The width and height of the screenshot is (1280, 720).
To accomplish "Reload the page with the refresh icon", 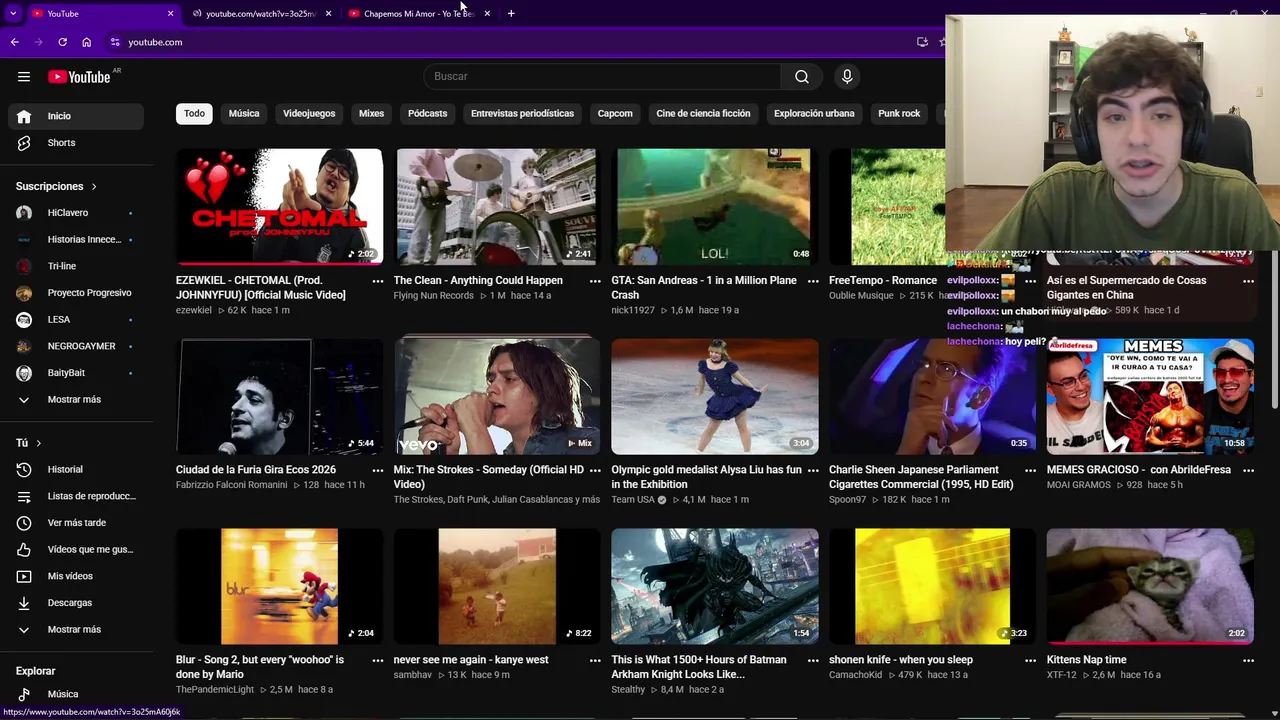I will [x=62, y=42].
